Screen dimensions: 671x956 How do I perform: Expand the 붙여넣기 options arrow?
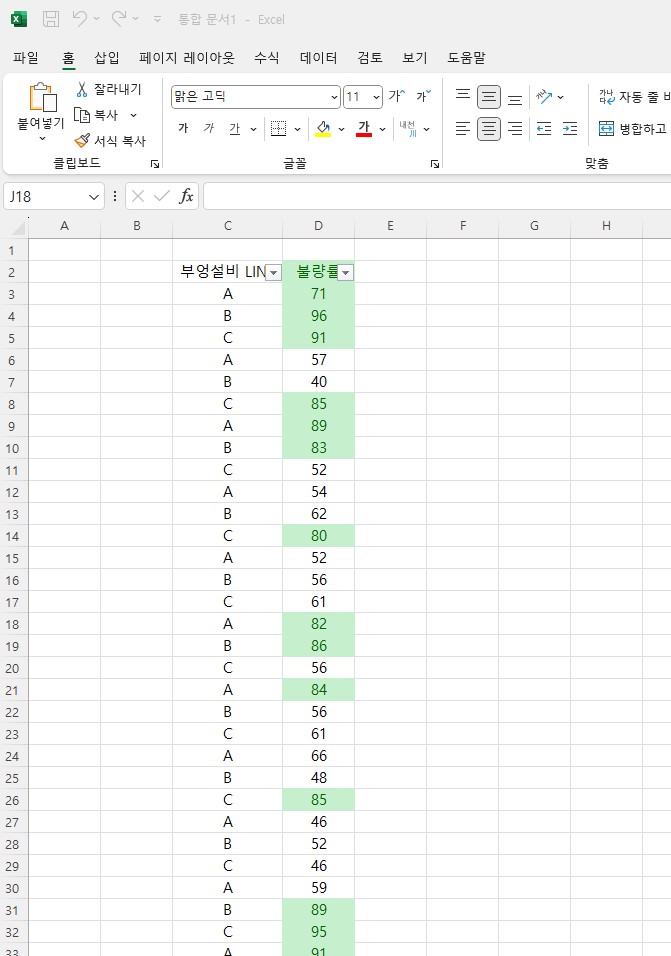point(42,139)
